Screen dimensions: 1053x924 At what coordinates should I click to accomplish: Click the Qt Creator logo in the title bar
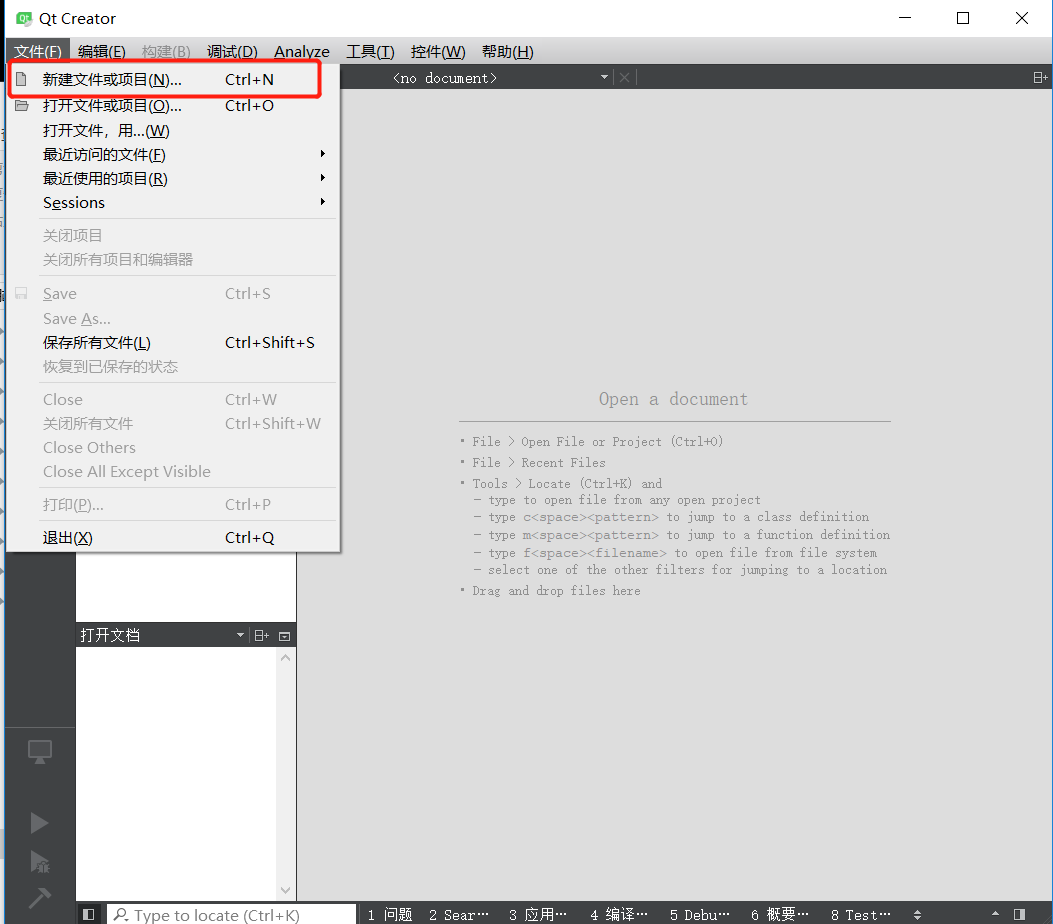(x=24, y=18)
